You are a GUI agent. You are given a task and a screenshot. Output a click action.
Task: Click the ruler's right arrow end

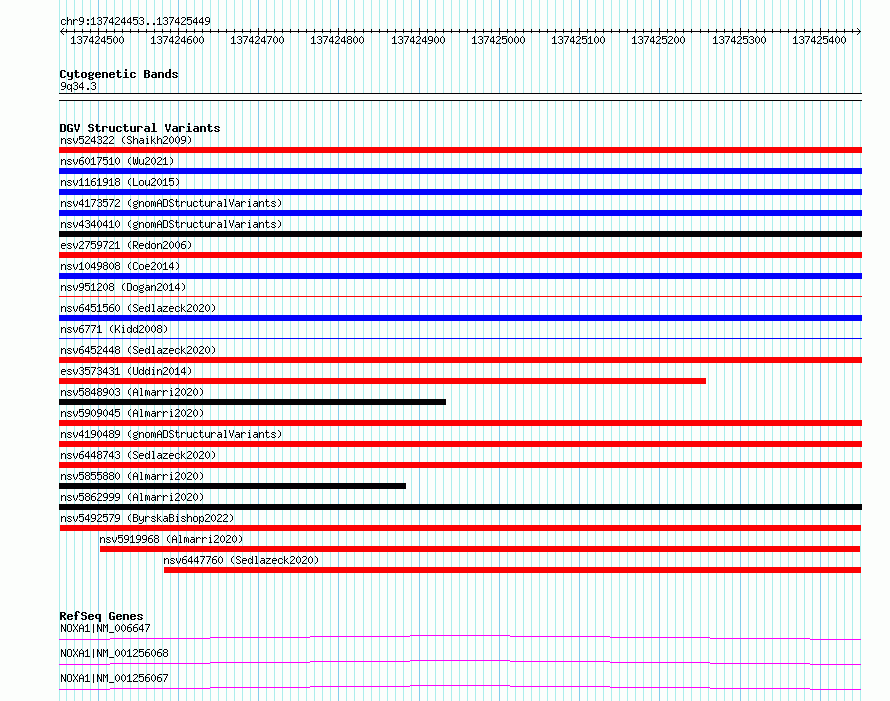859,31
